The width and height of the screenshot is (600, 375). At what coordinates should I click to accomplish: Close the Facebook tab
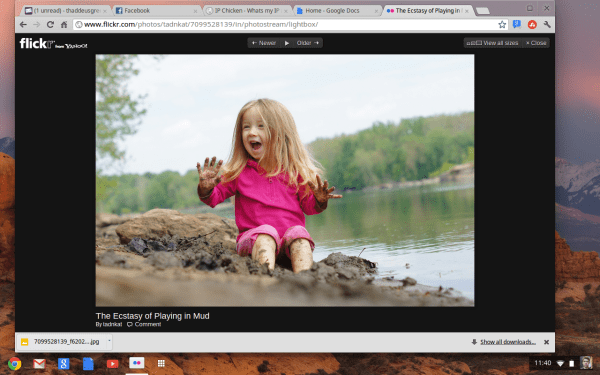pyautogui.click(x=196, y=11)
